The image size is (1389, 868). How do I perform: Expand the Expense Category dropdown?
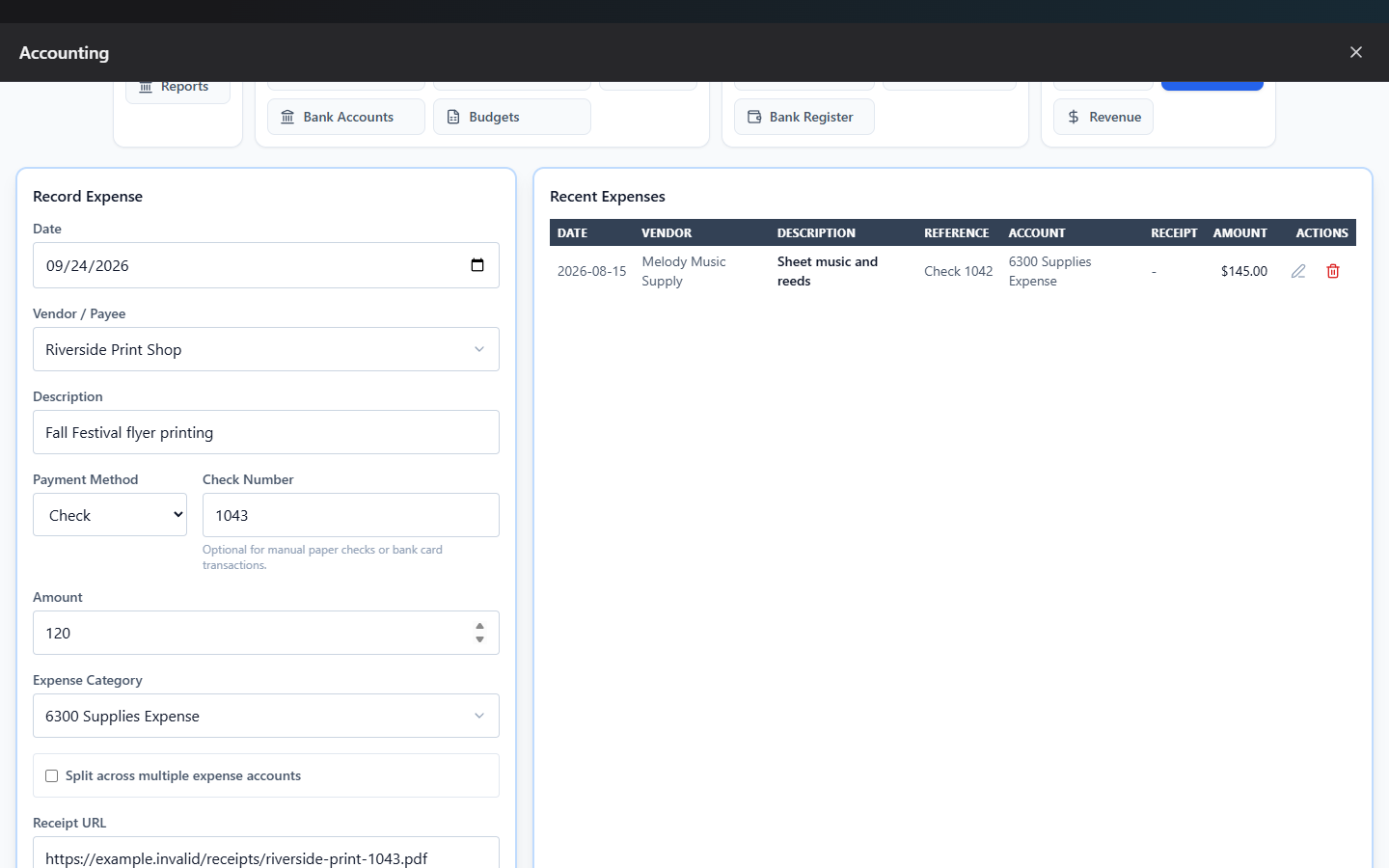pyautogui.click(x=266, y=716)
